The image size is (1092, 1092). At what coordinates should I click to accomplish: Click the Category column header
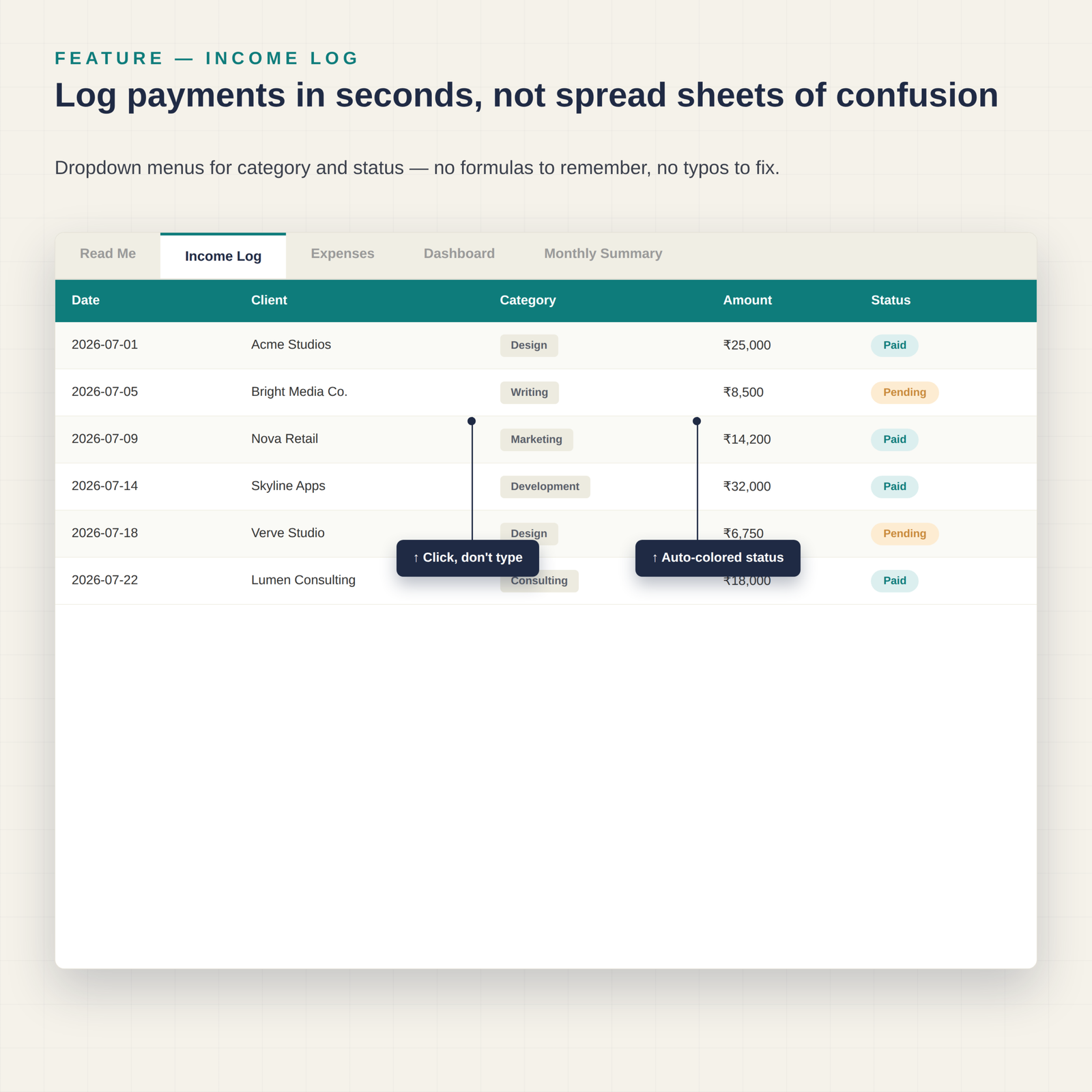(528, 300)
